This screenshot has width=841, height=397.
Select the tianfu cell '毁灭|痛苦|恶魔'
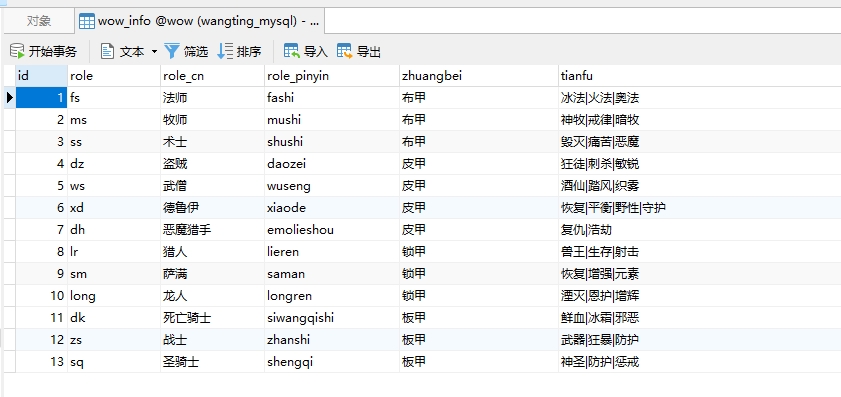tap(699, 142)
